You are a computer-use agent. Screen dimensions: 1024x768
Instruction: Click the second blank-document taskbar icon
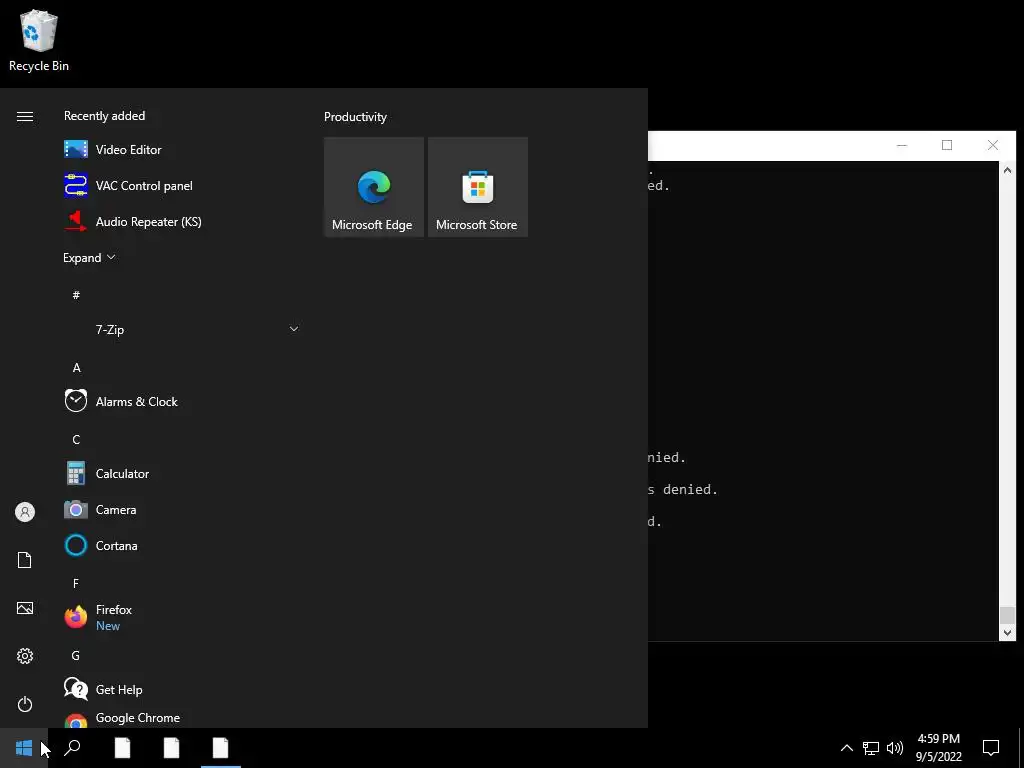click(x=172, y=748)
